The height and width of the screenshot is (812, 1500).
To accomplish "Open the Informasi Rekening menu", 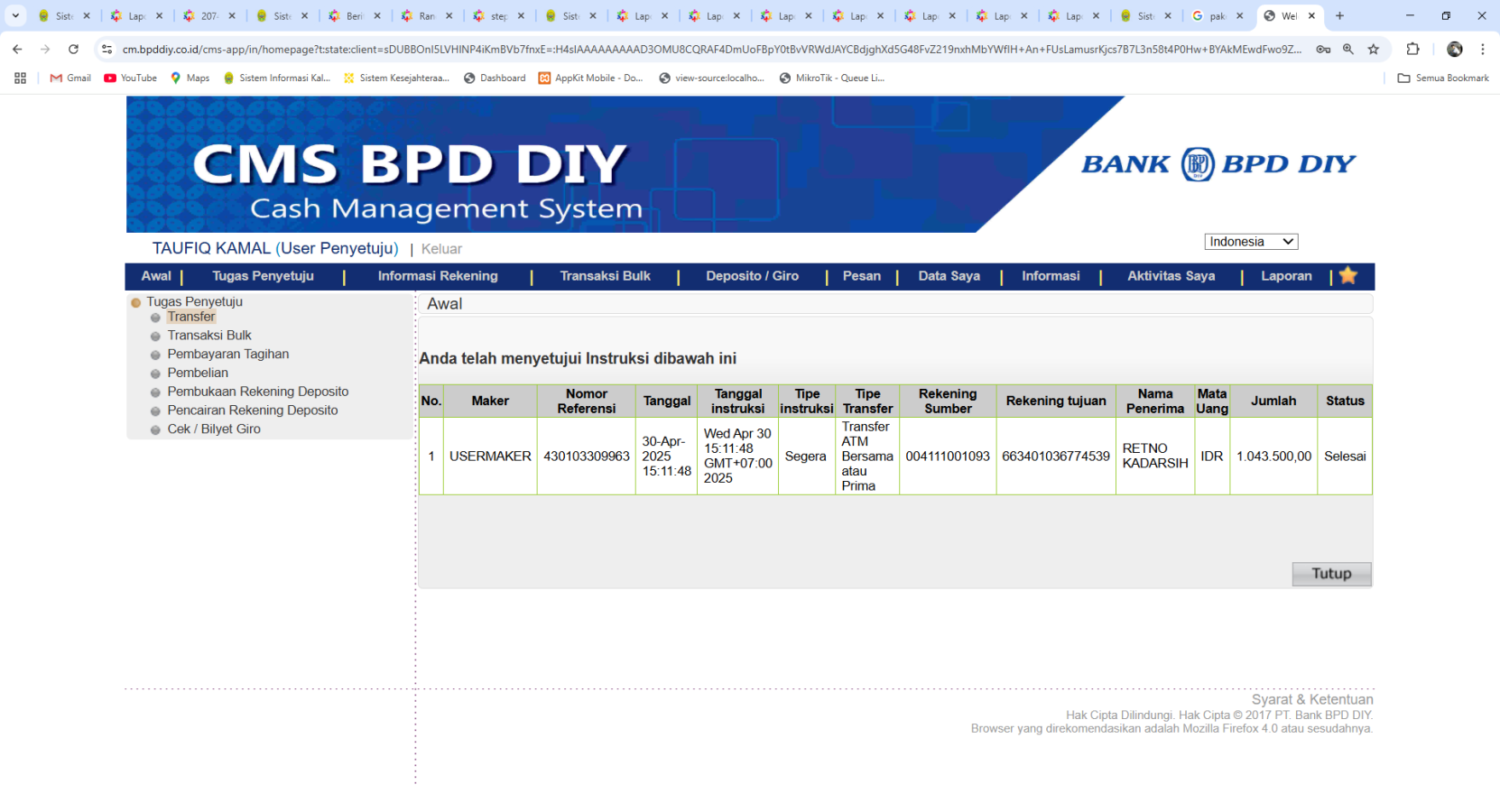I will coord(438,276).
